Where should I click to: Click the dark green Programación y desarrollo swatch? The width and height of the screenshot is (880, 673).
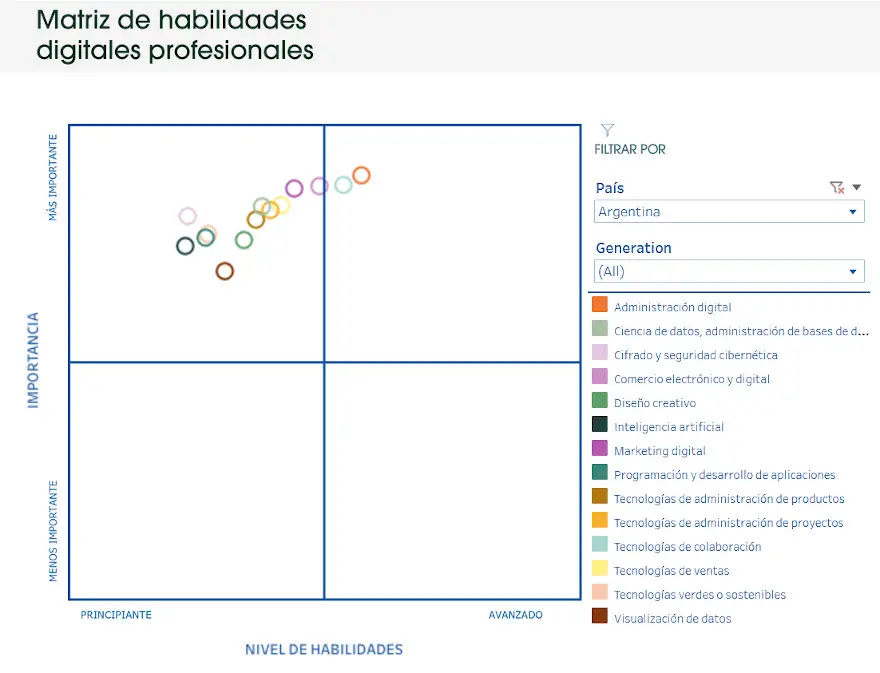click(x=600, y=472)
